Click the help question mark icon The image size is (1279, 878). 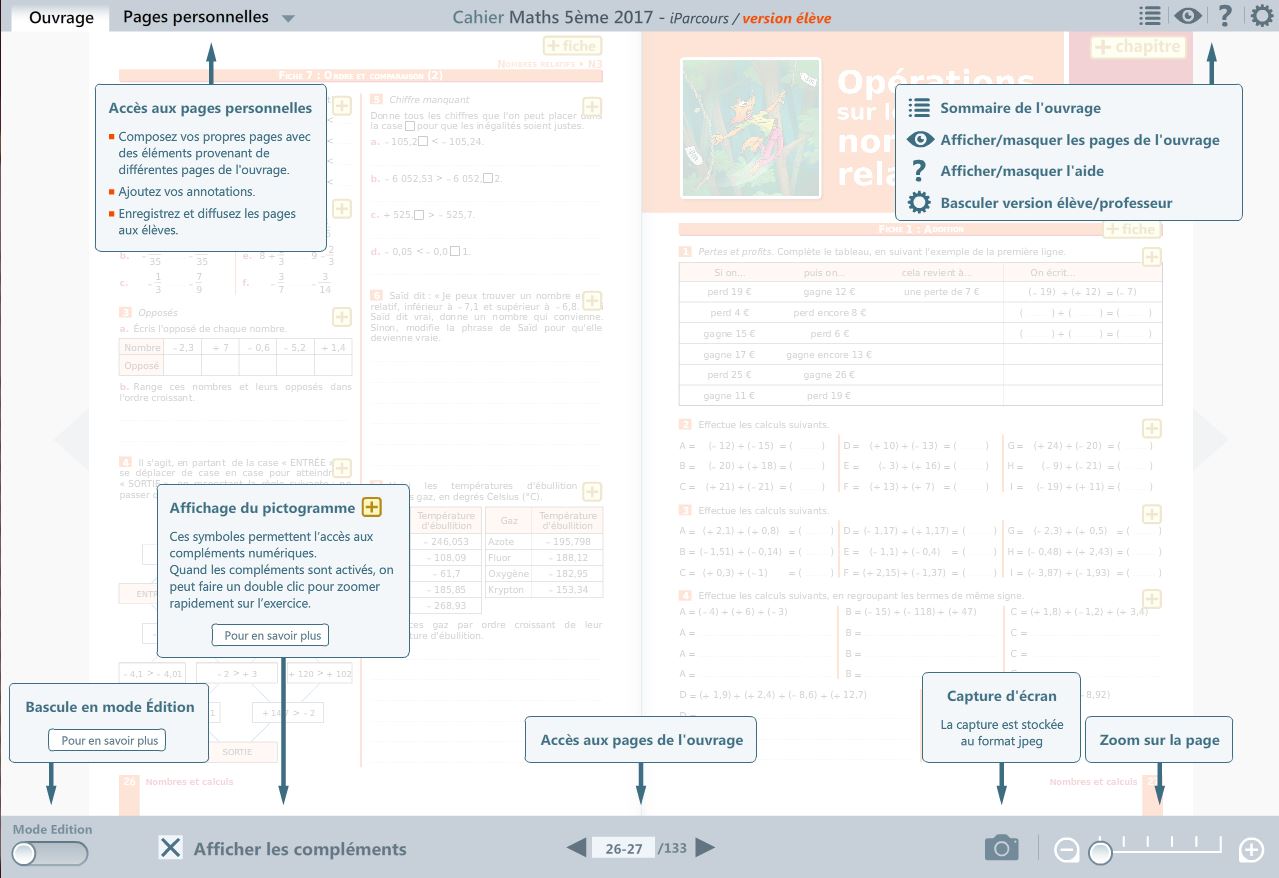(1224, 16)
